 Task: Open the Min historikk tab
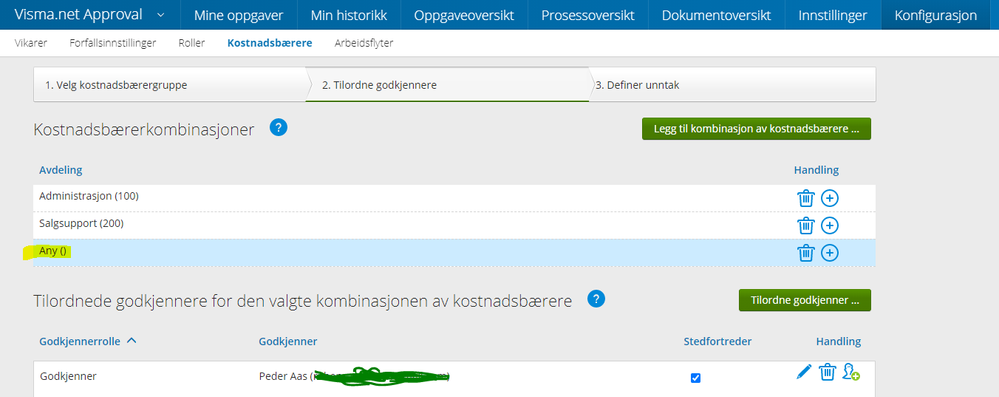tap(349, 15)
